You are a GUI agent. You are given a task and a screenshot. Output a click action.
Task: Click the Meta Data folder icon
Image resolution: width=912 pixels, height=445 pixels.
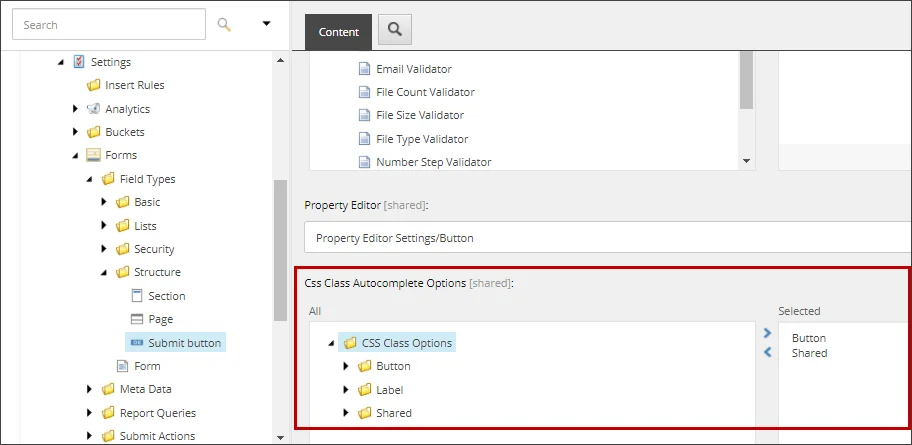108,389
